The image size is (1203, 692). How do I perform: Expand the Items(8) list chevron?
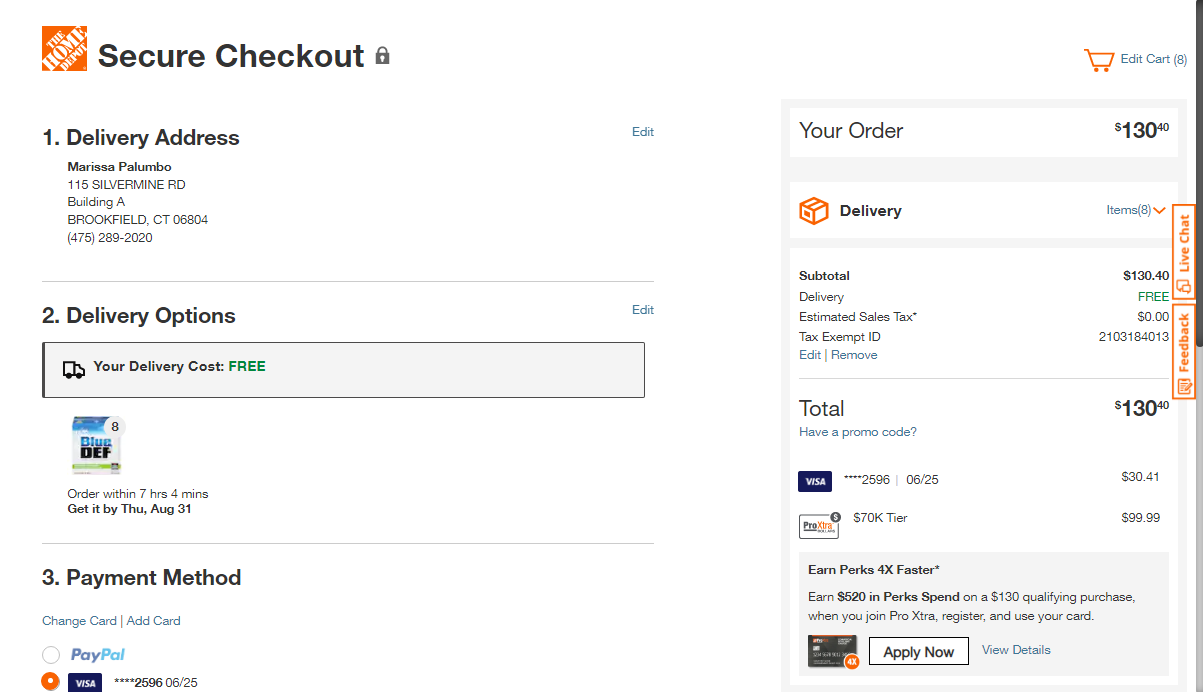(x=1159, y=211)
